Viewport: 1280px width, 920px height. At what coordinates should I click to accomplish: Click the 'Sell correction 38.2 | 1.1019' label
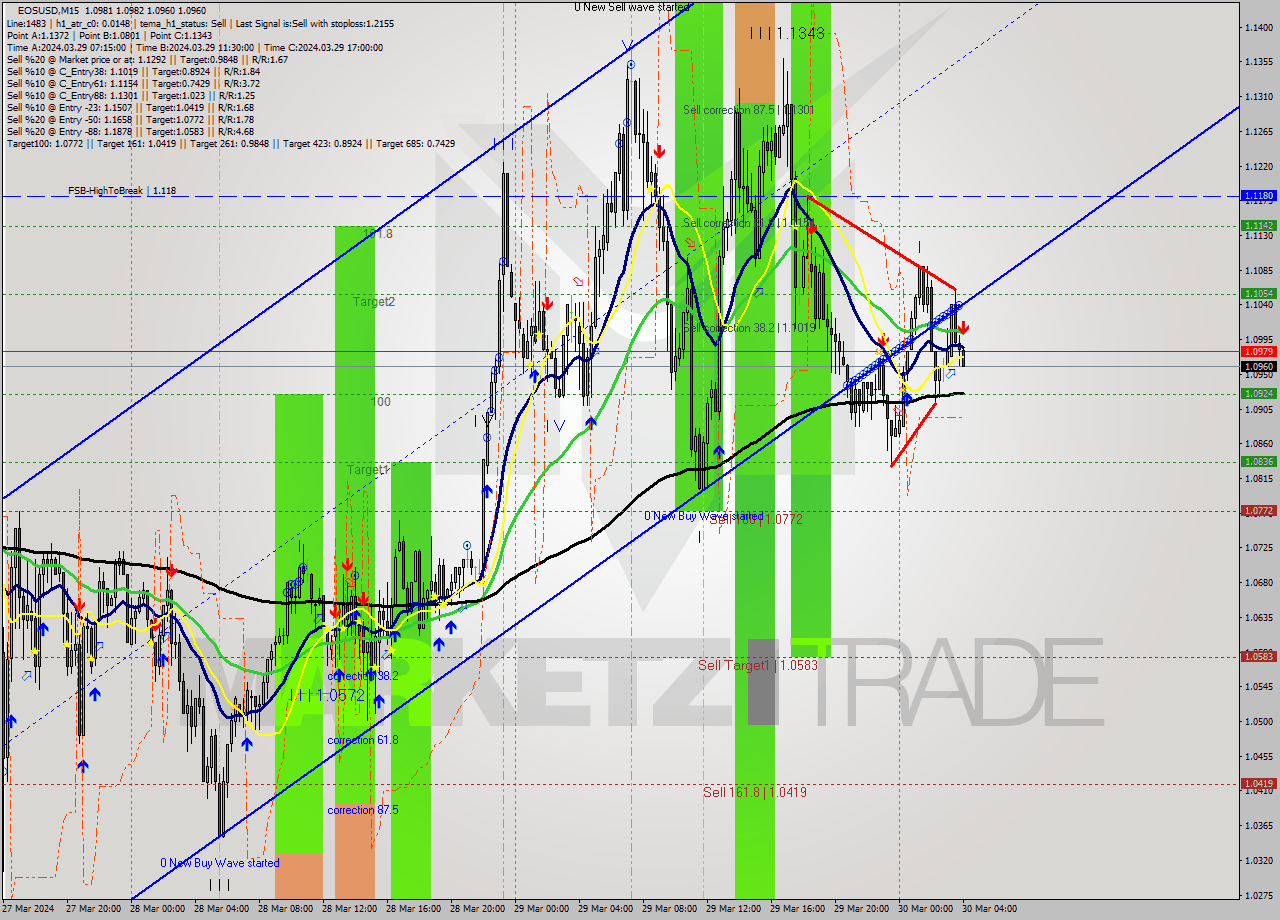(x=748, y=328)
